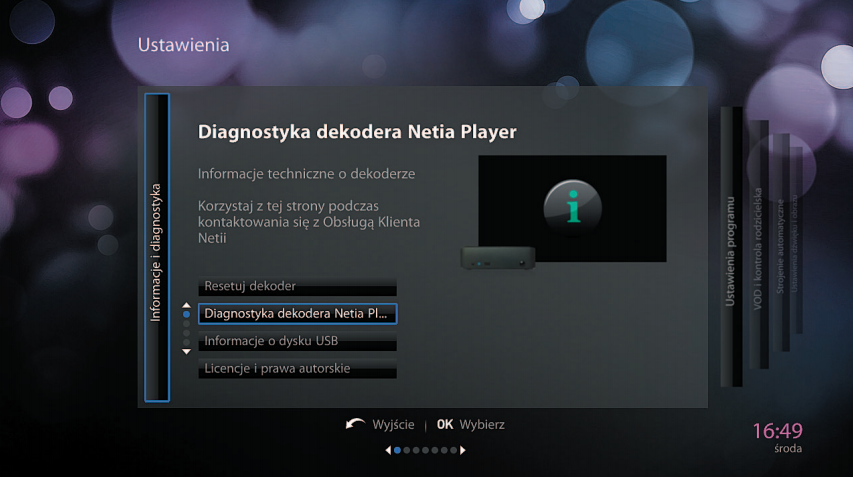Click Informacje techniczne o dekoderze text
This screenshot has width=854, height=477.
click(306, 174)
